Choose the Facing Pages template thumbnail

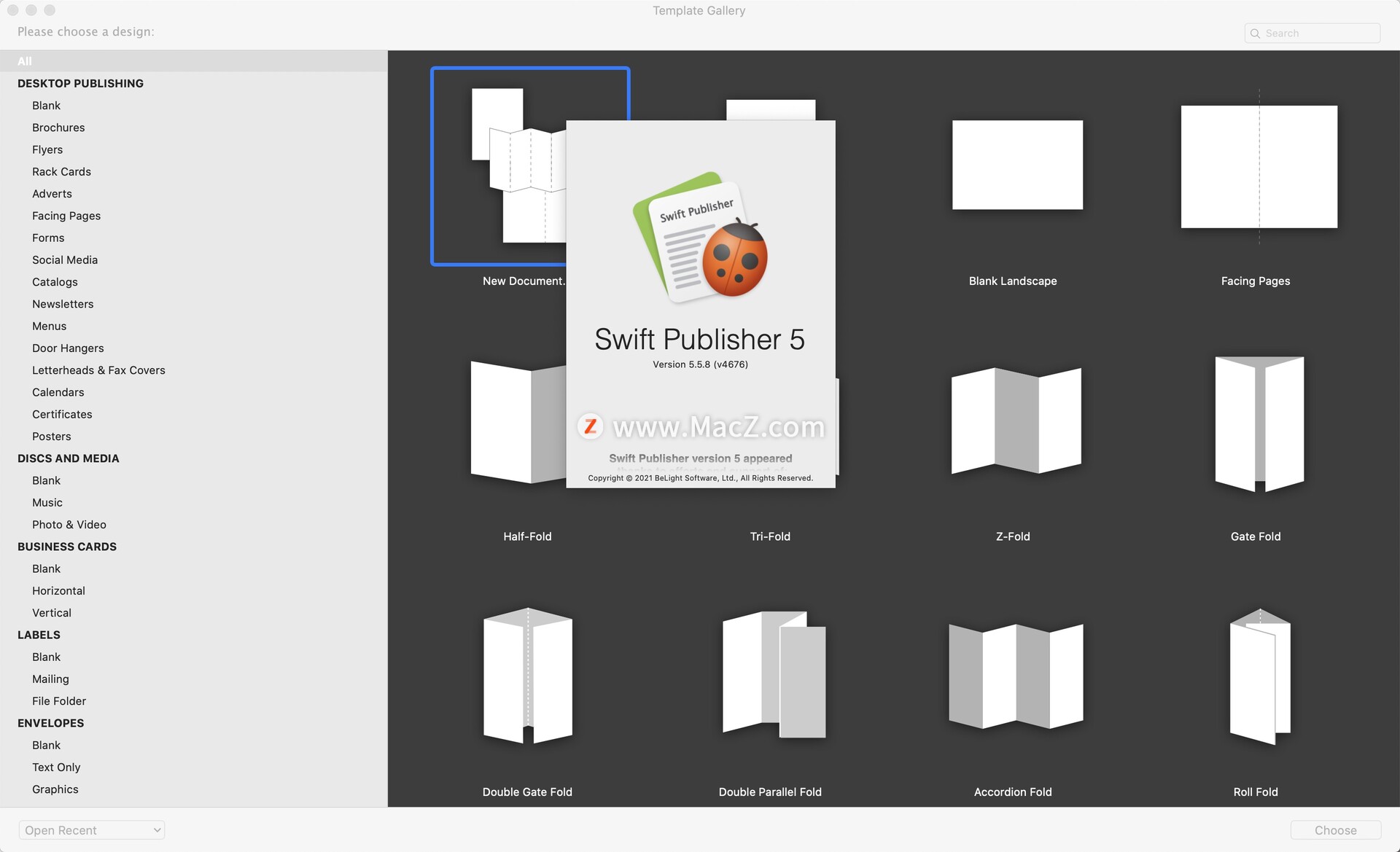click(x=1259, y=167)
